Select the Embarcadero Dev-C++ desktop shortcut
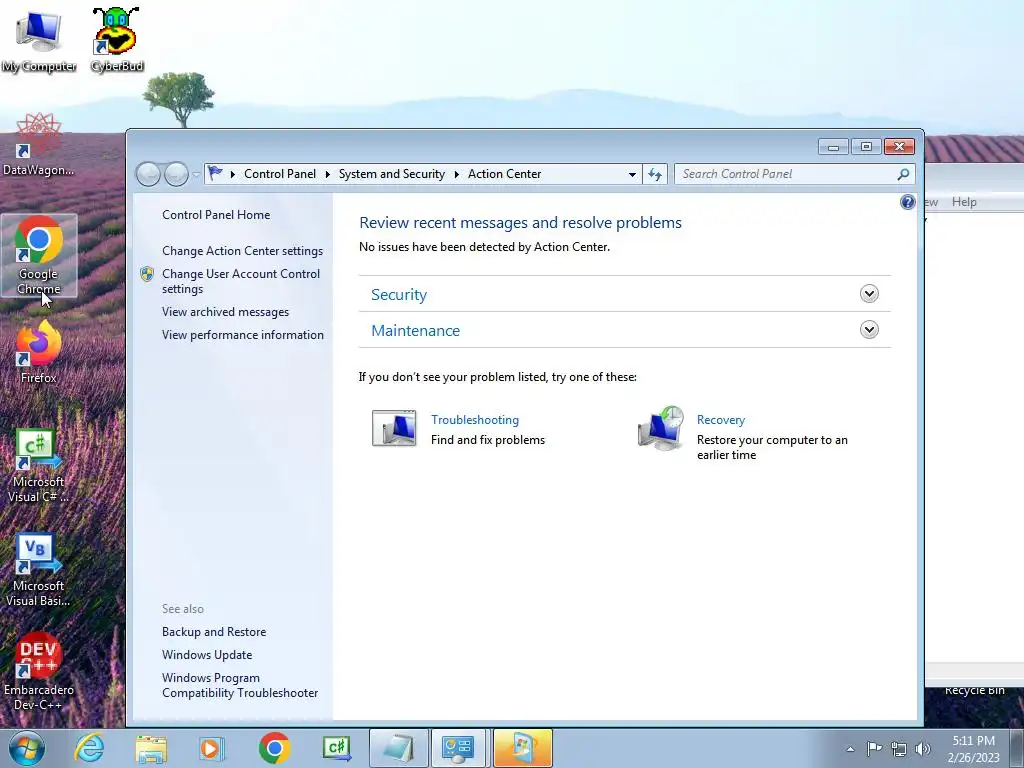 [x=39, y=672]
